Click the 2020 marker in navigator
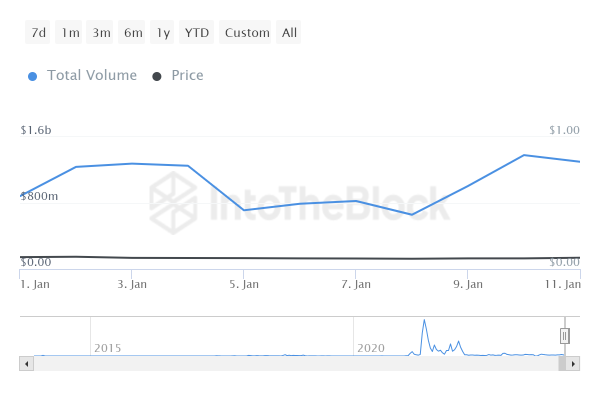Image resolution: width=600 pixels, height=400 pixels. point(371,348)
